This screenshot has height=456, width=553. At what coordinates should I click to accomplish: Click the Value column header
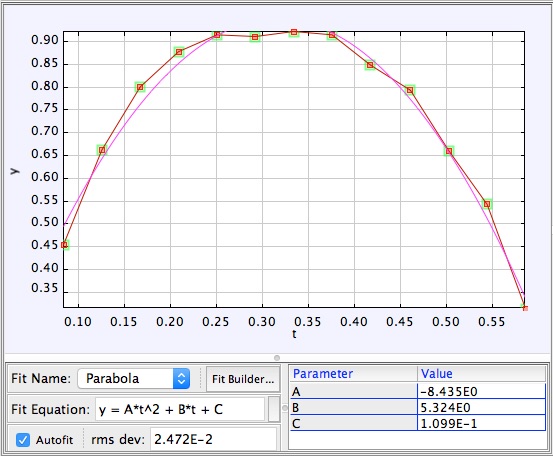[481, 374]
